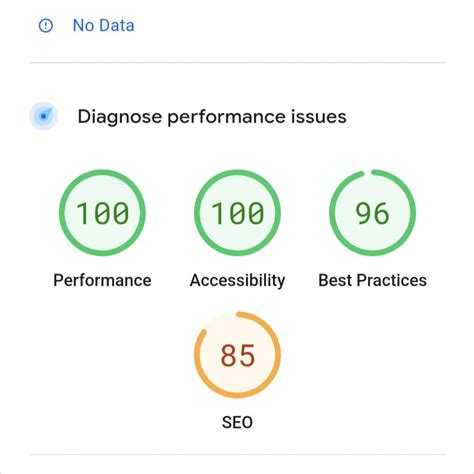Select the No Data link text
The width and height of the screenshot is (474, 474).
pyautogui.click(x=104, y=25)
